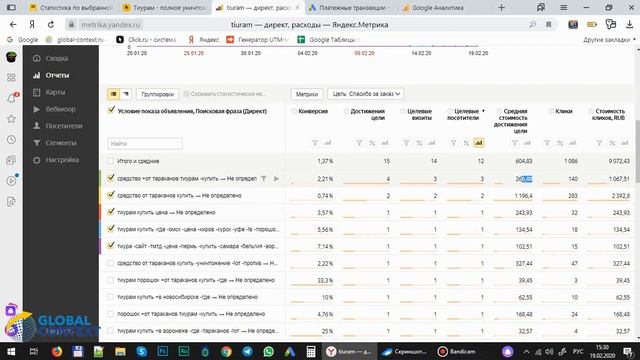Uncheck row 'тиурам купить -где -омск'
Image resolution: width=640 pixels, height=360 pixels.
click(x=111, y=229)
